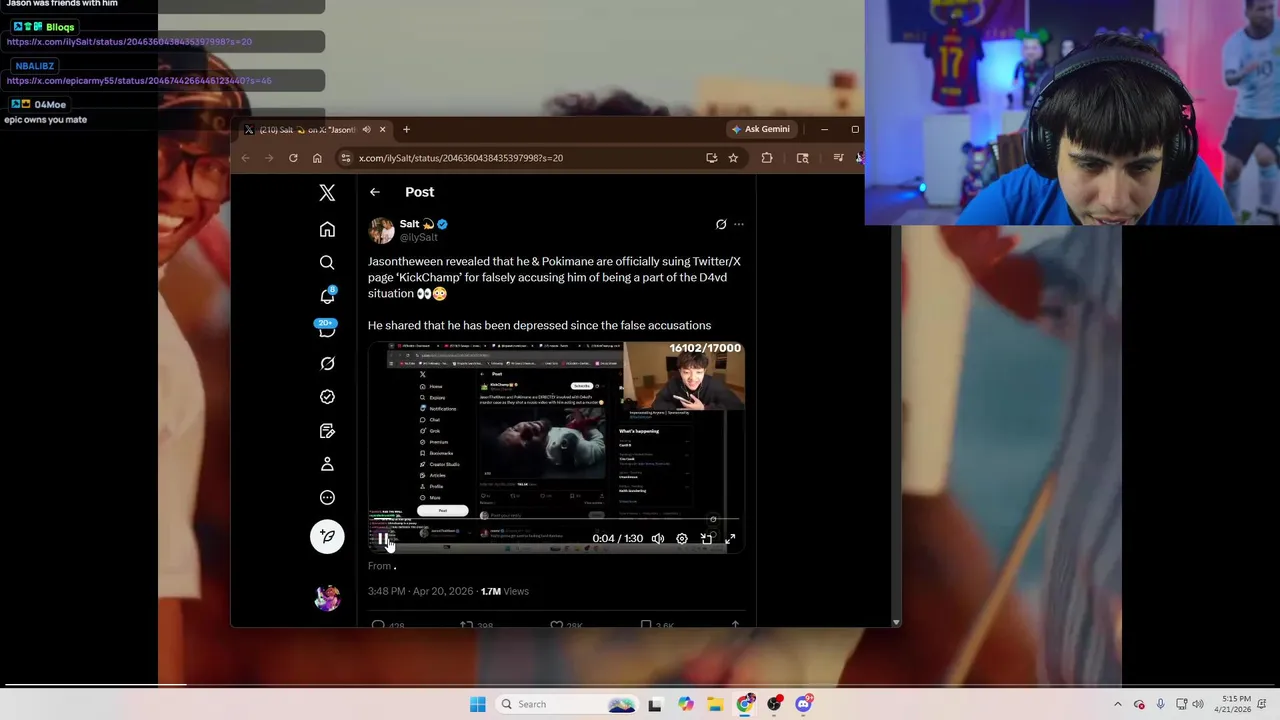1280x720 pixels.
Task: Reload the page in the browser
Action: pyautogui.click(x=293, y=158)
